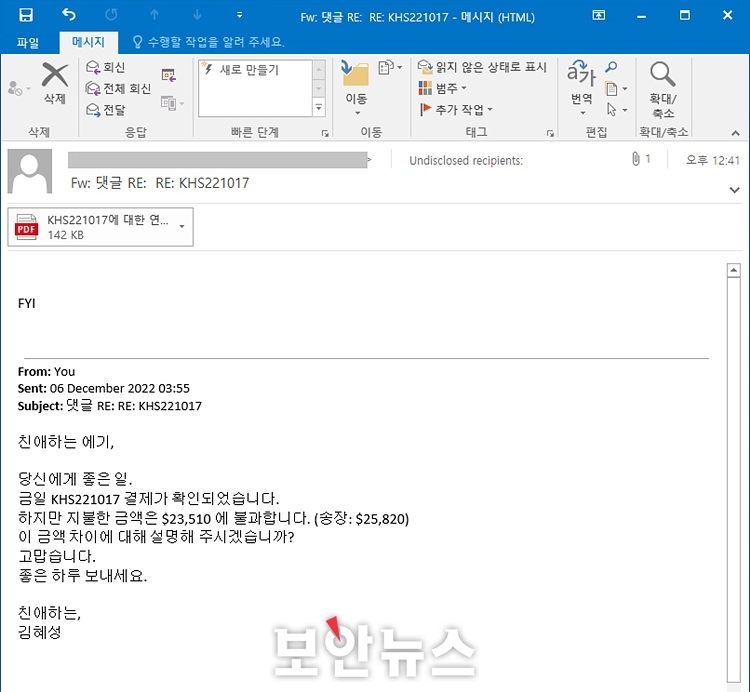Click the 'Sent: 06 December 2022 03:55' line
Image resolution: width=750 pixels, height=692 pixels.
point(104,388)
